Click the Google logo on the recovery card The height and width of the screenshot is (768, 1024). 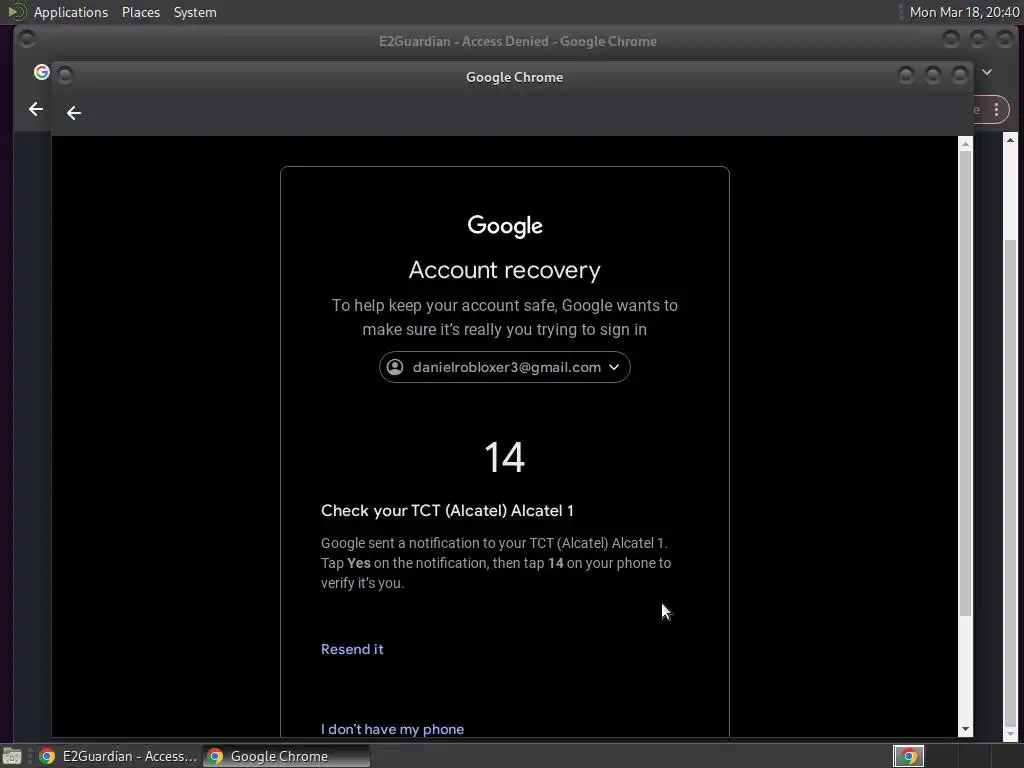coord(505,226)
